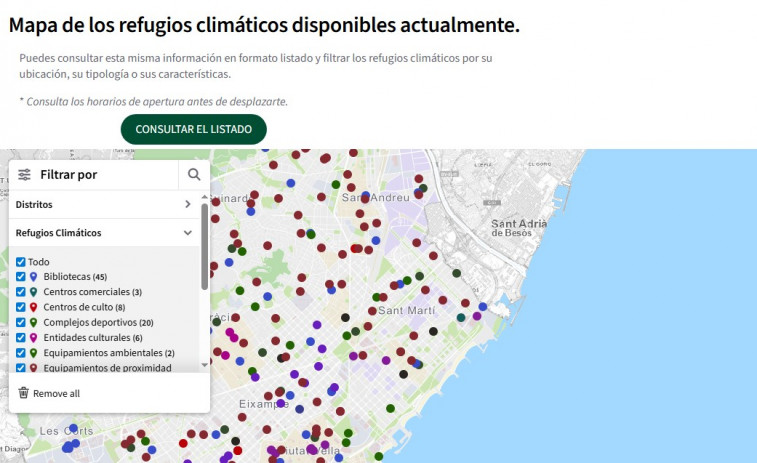
Task: Click the Sant Adrià de Besòs map label
Action: (519, 228)
